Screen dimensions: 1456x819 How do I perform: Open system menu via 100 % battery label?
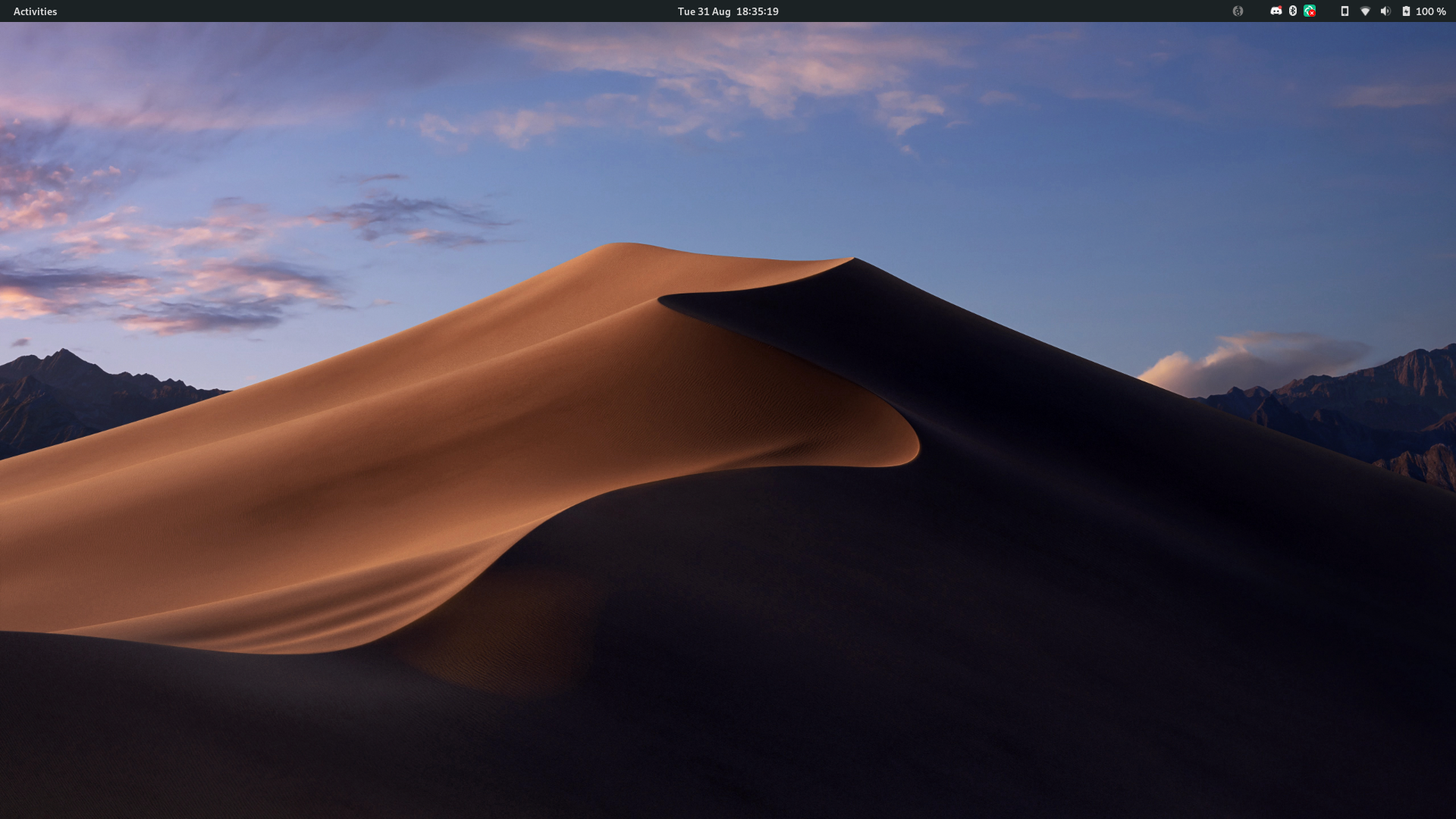[1430, 11]
